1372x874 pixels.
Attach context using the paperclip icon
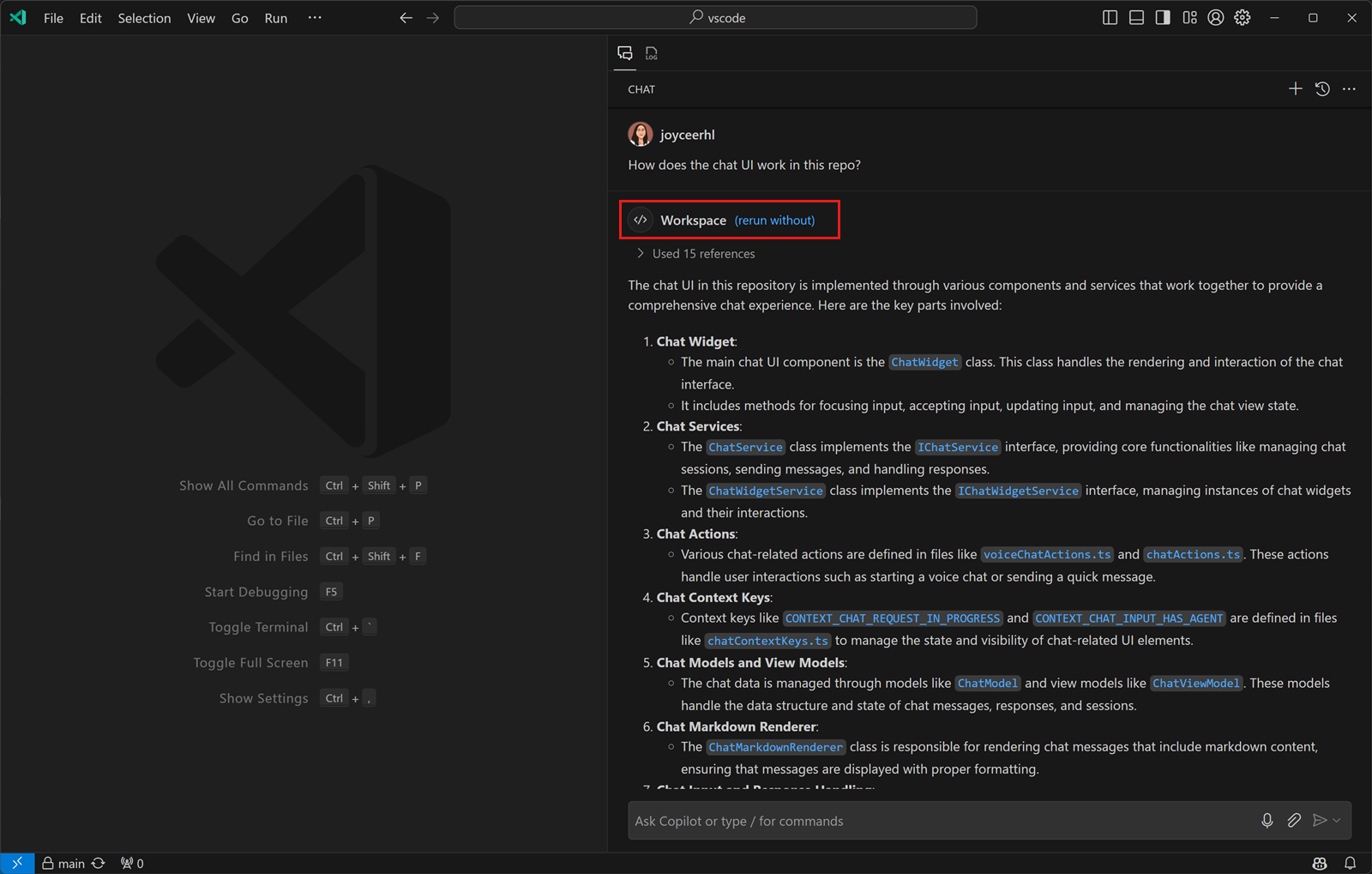[1294, 821]
